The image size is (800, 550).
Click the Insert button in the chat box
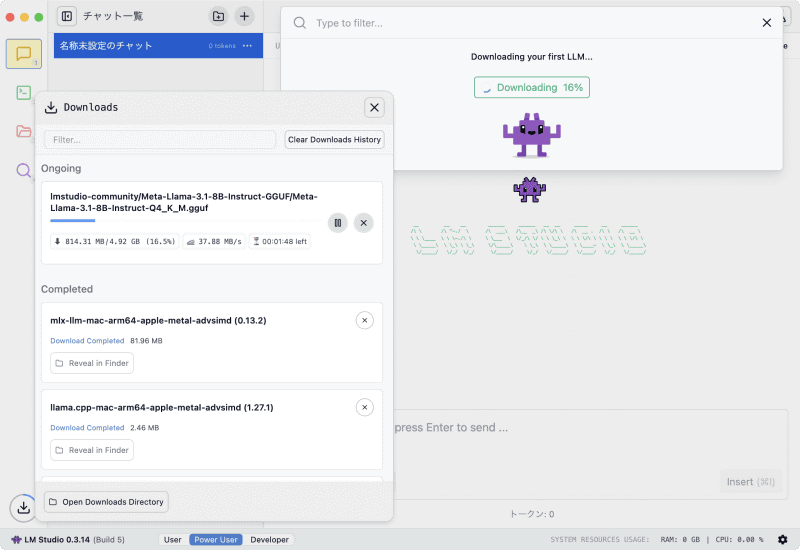751,482
